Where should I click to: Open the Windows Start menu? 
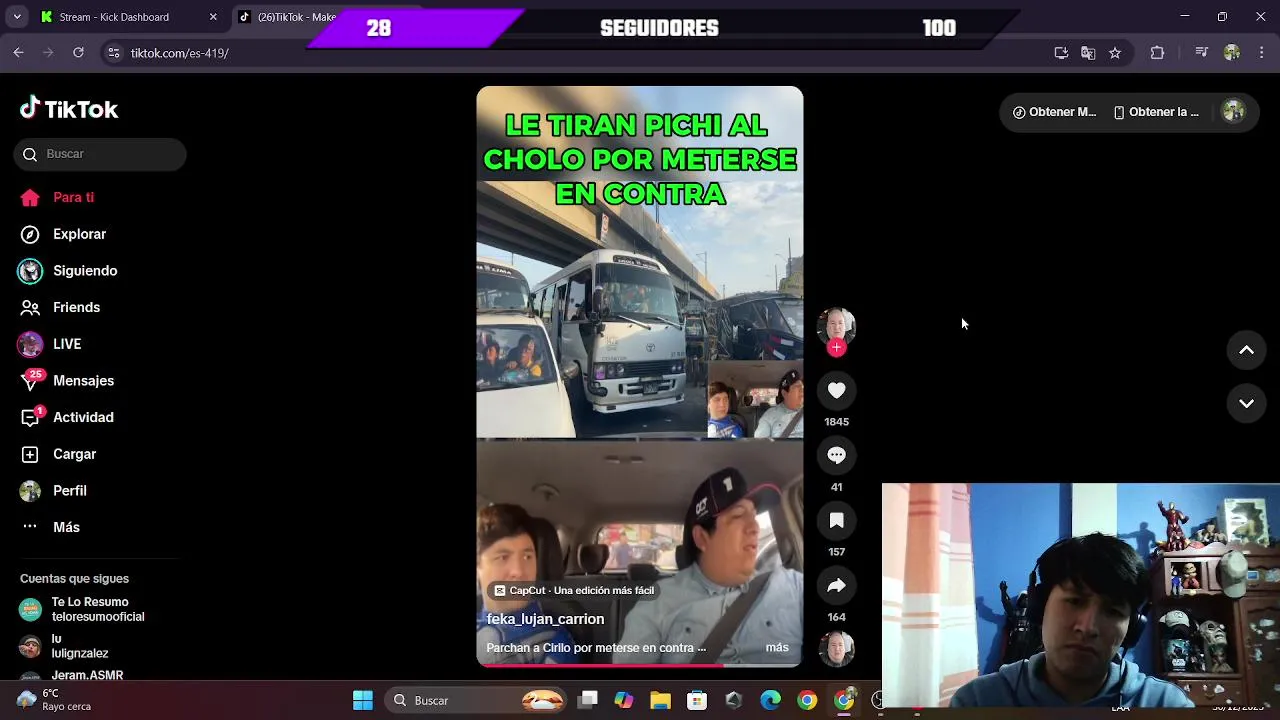coord(363,700)
